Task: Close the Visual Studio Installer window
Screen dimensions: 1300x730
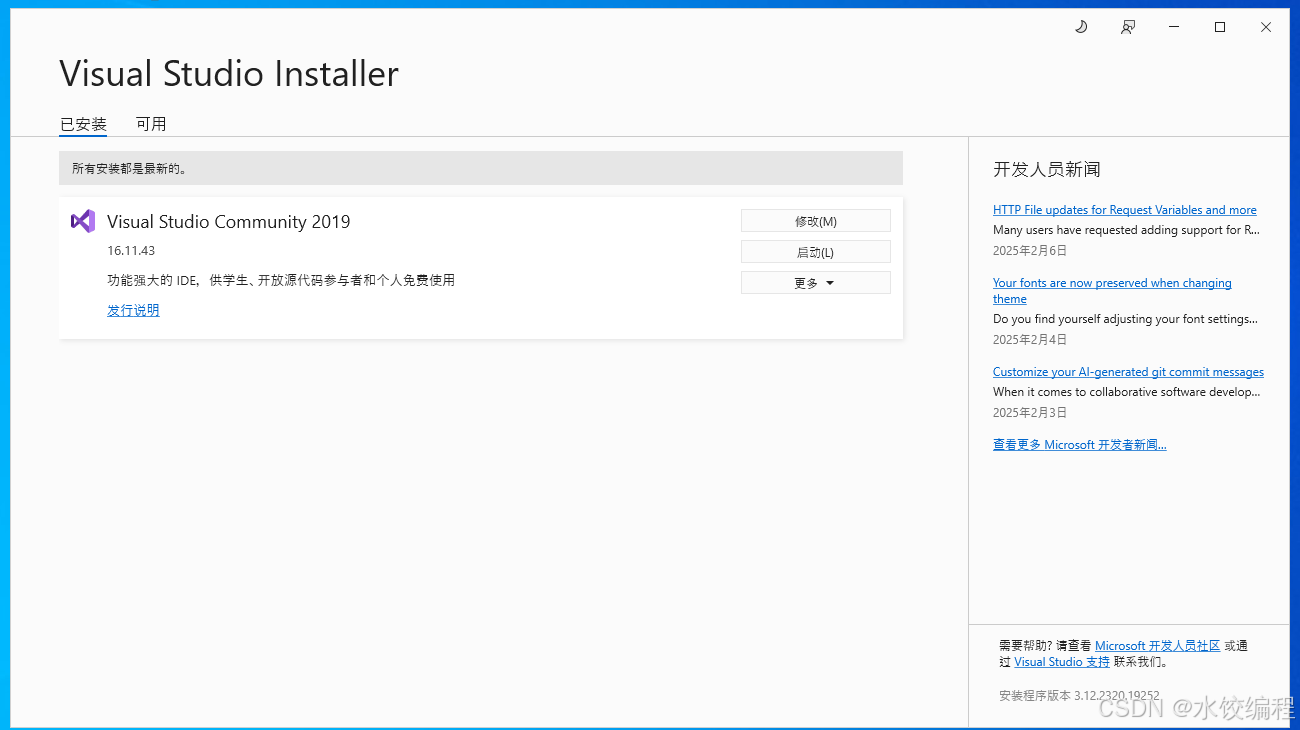Action: point(1266,27)
